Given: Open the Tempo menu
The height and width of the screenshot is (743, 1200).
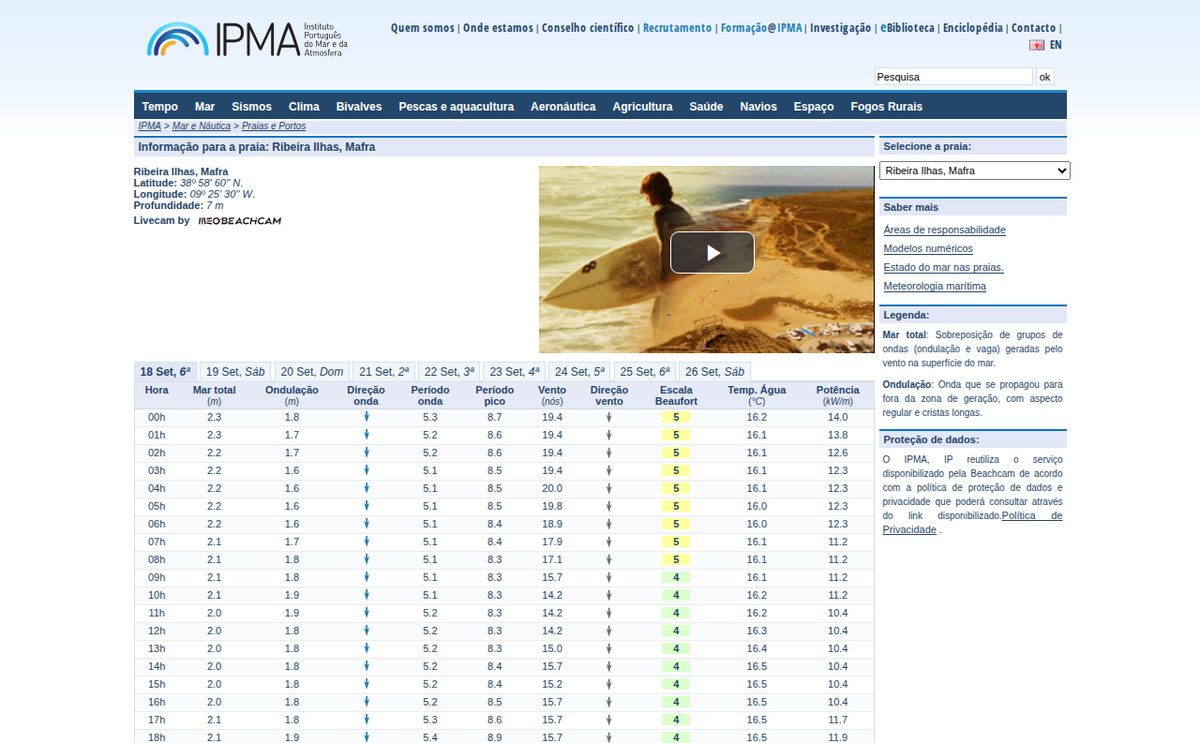Looking at the screenshot, I should (x=160, y=107).
